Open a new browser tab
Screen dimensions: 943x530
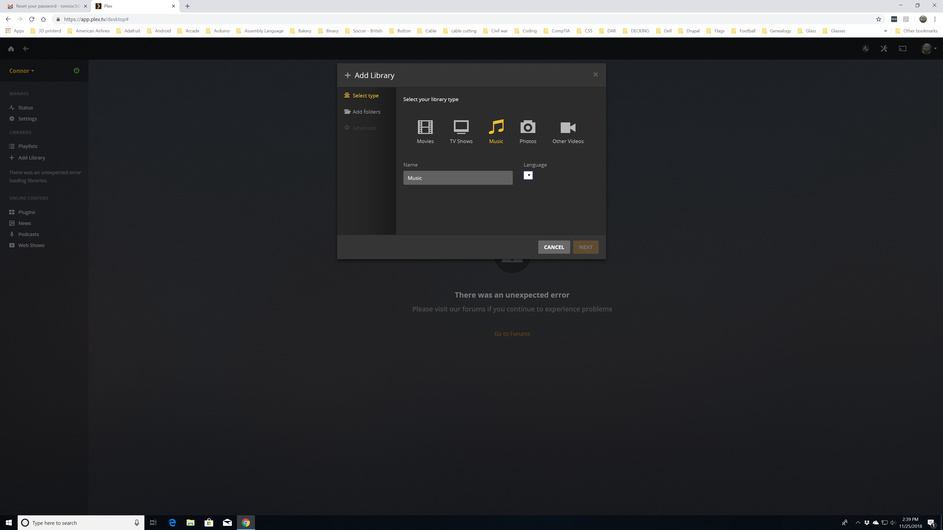[x=187, y=6]
